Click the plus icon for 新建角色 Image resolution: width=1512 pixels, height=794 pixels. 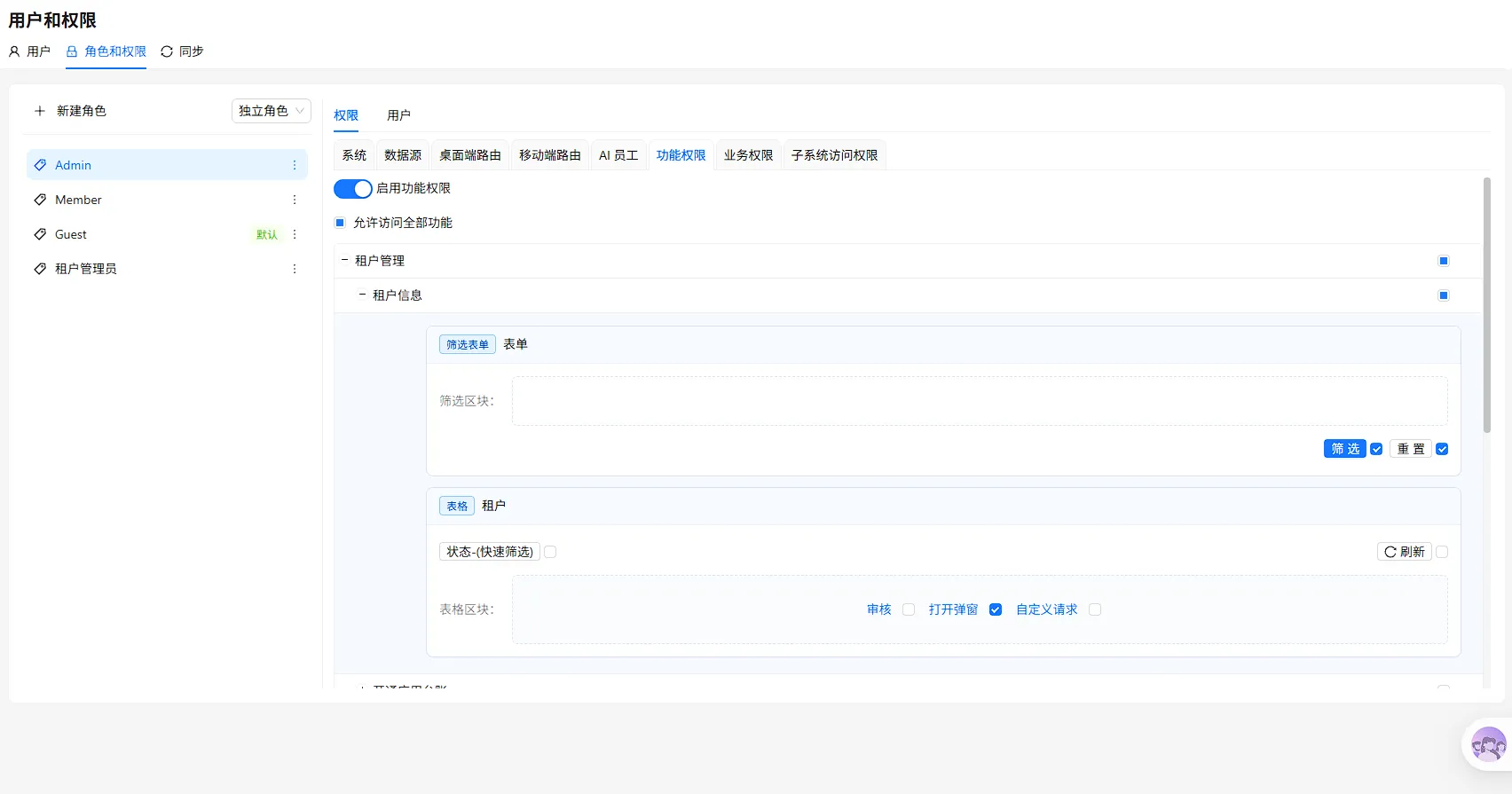40,111
